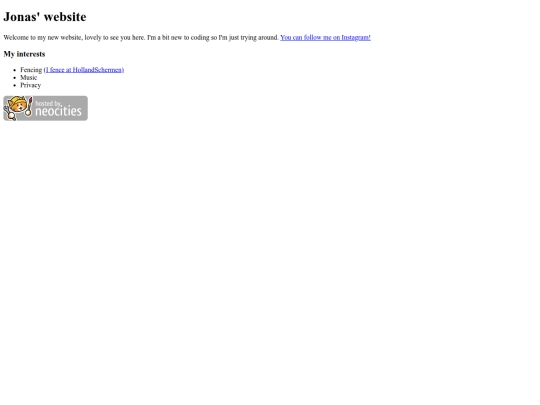Select the "Jonas' website" page heading
The height and width of the screenshot is (405, 540).
pos(45,17)
